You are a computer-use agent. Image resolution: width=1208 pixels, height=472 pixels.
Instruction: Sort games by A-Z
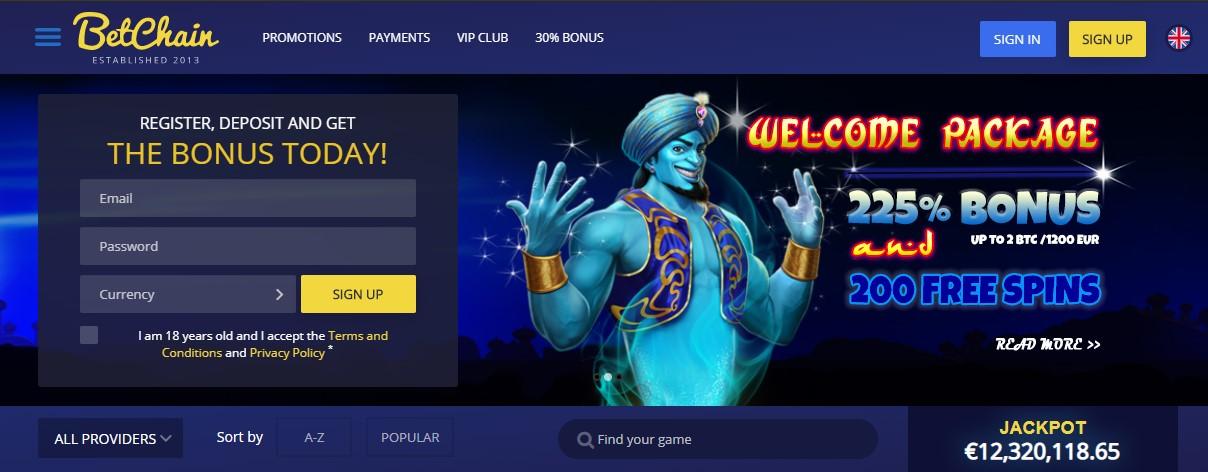click(314, 437)
